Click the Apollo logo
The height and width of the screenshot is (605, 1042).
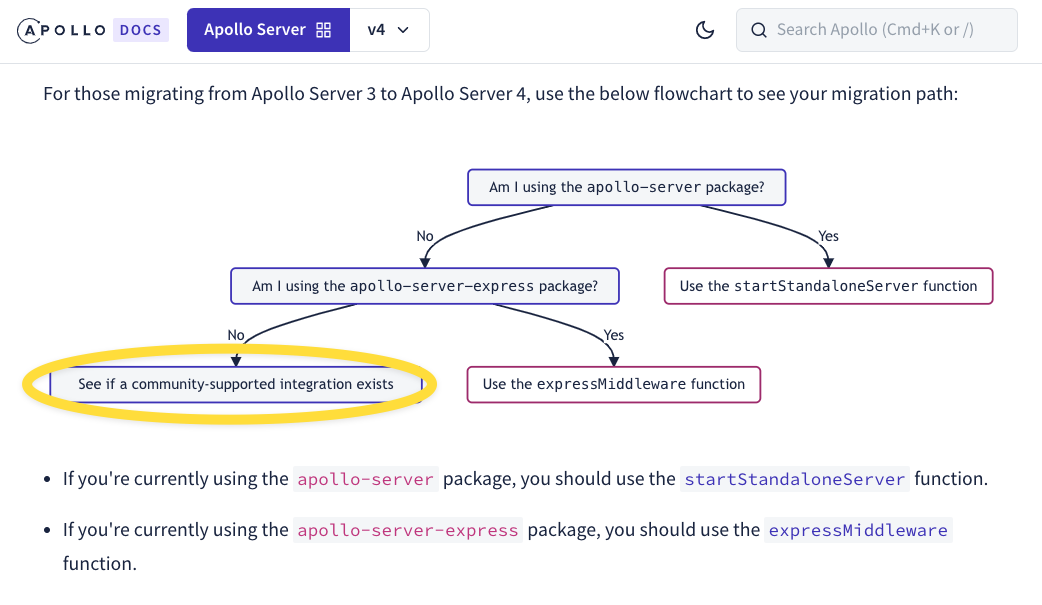[x=61, y=31]
